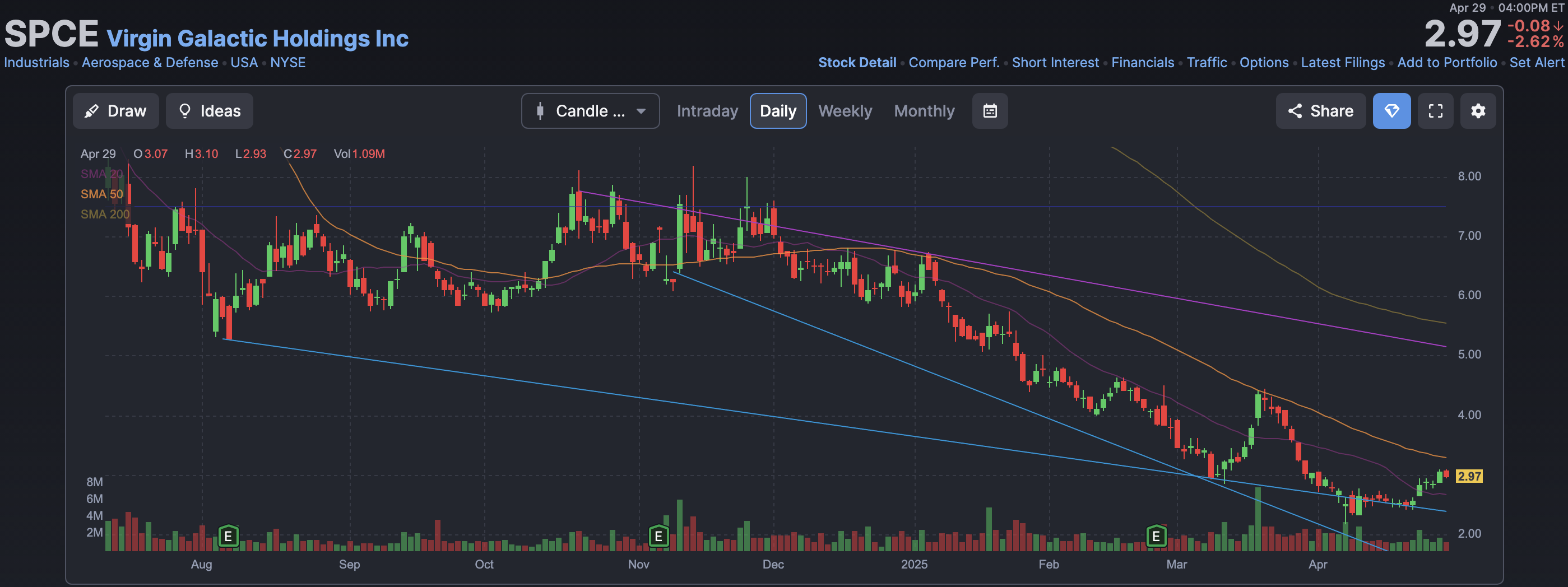Click the 8.00 price axis label

click(x=1469, y=176)
